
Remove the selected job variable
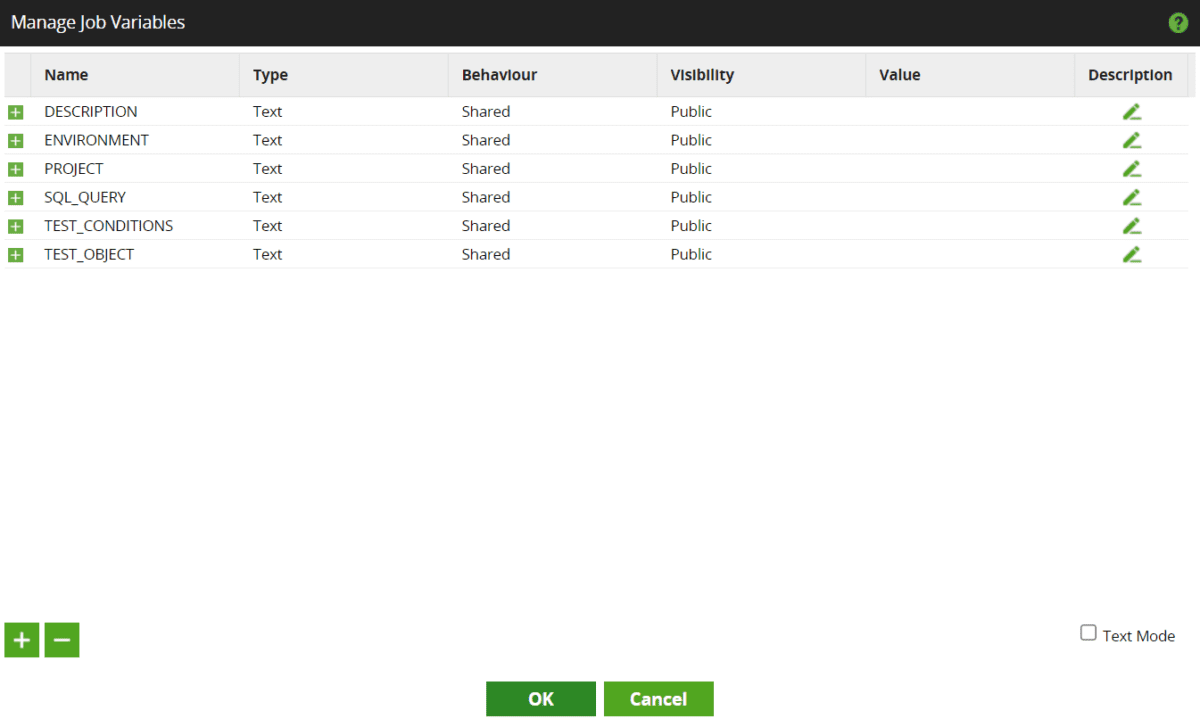click(x=61, y=640)
